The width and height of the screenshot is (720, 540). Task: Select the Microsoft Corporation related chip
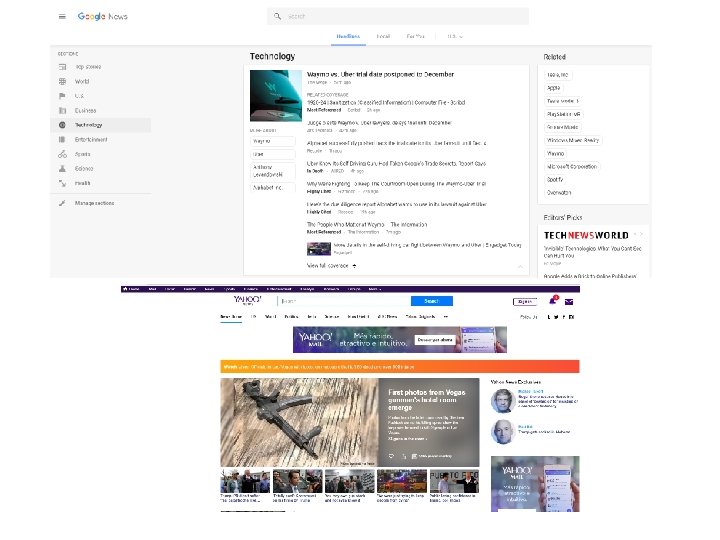tap(572, 167)
